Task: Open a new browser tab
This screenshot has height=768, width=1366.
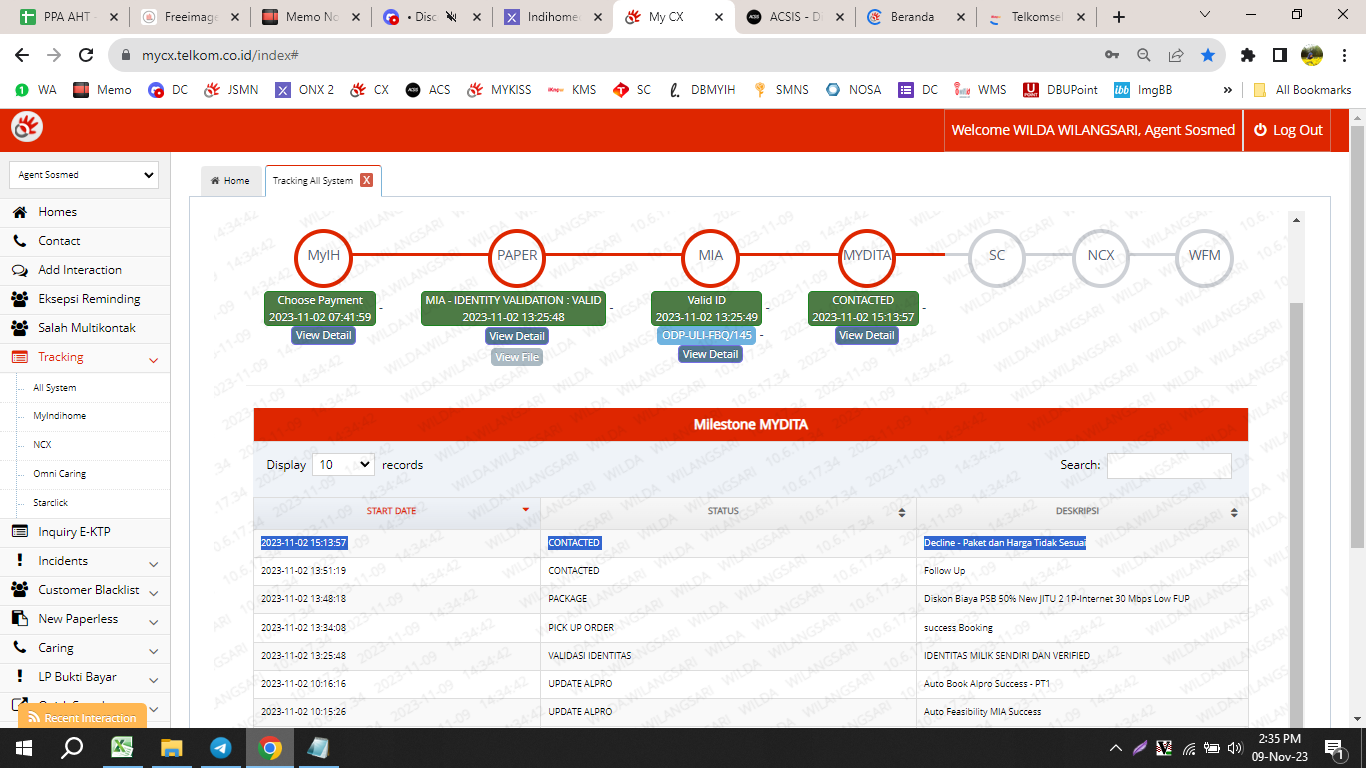Action: (1119, 17)
